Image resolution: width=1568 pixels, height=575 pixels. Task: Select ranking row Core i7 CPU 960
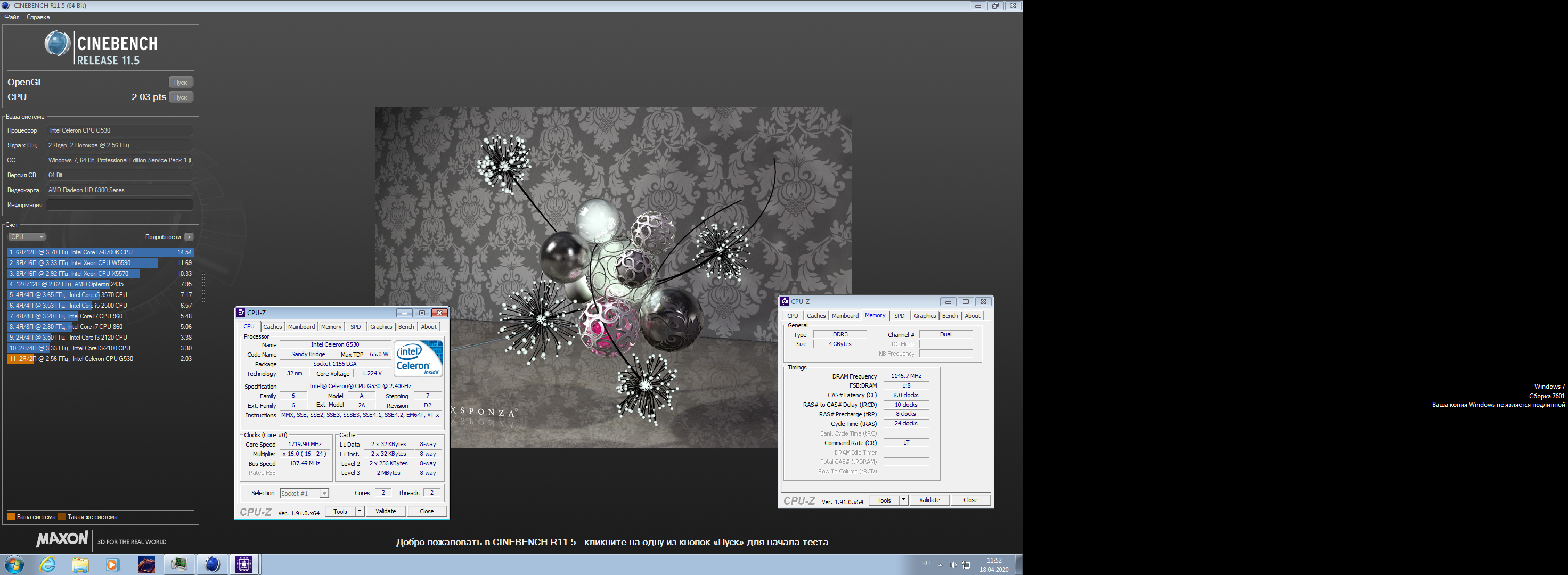pyautogui.click(x=101, y=316)
